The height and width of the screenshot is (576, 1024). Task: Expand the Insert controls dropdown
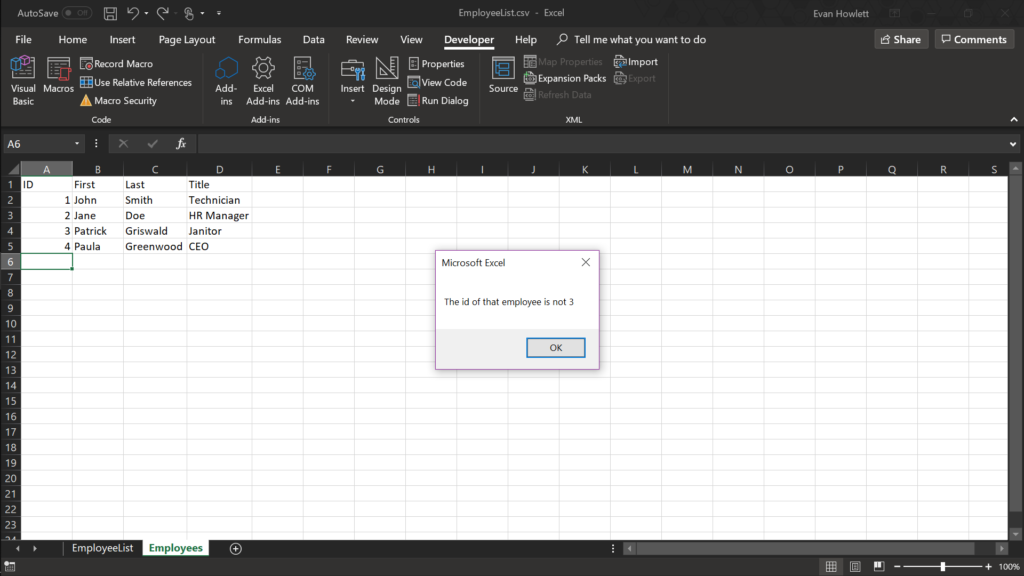(x=352, y=100)
